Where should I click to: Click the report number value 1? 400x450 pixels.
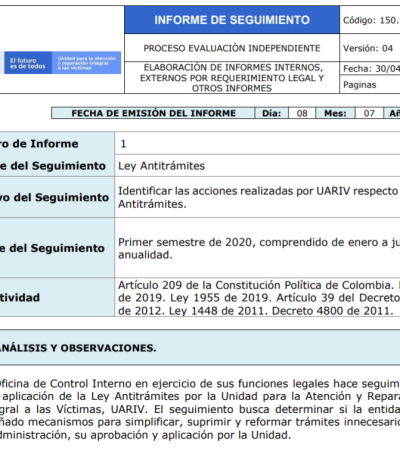123,144
